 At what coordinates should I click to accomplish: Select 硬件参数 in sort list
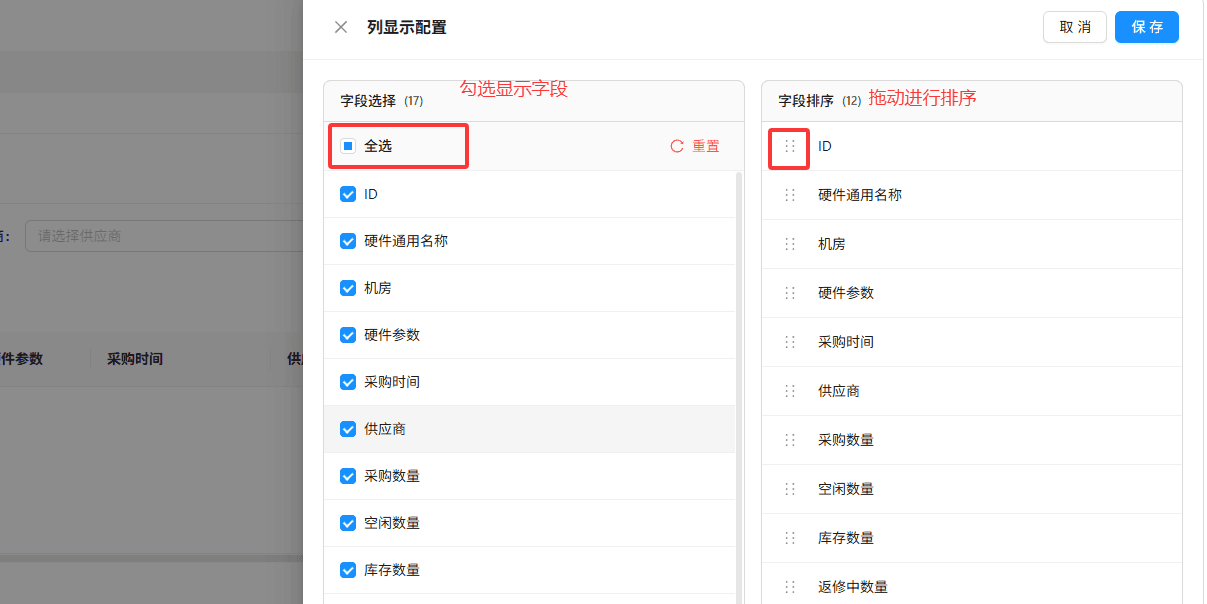(x=846, y=293)
